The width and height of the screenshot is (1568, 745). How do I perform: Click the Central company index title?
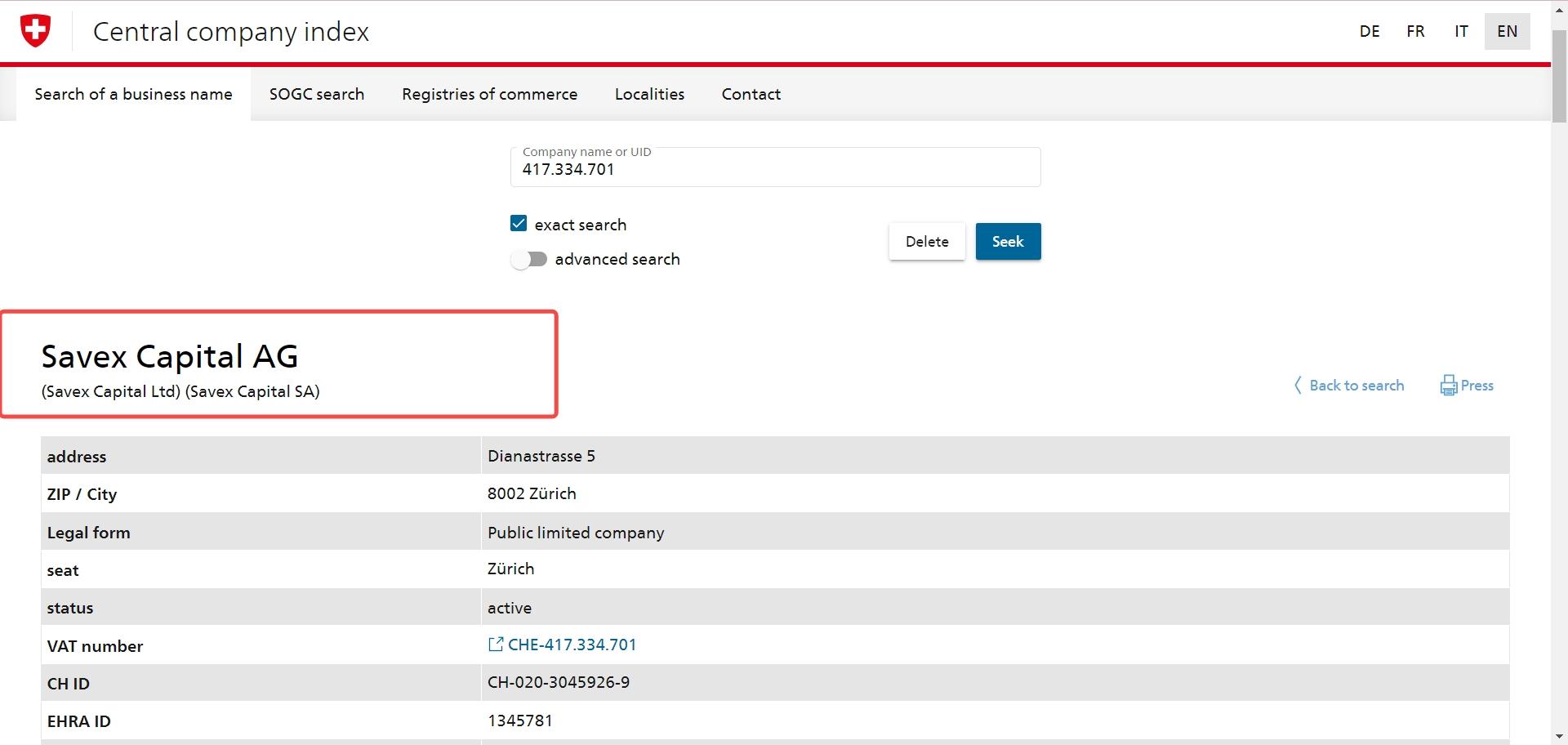tap(231, 32)
